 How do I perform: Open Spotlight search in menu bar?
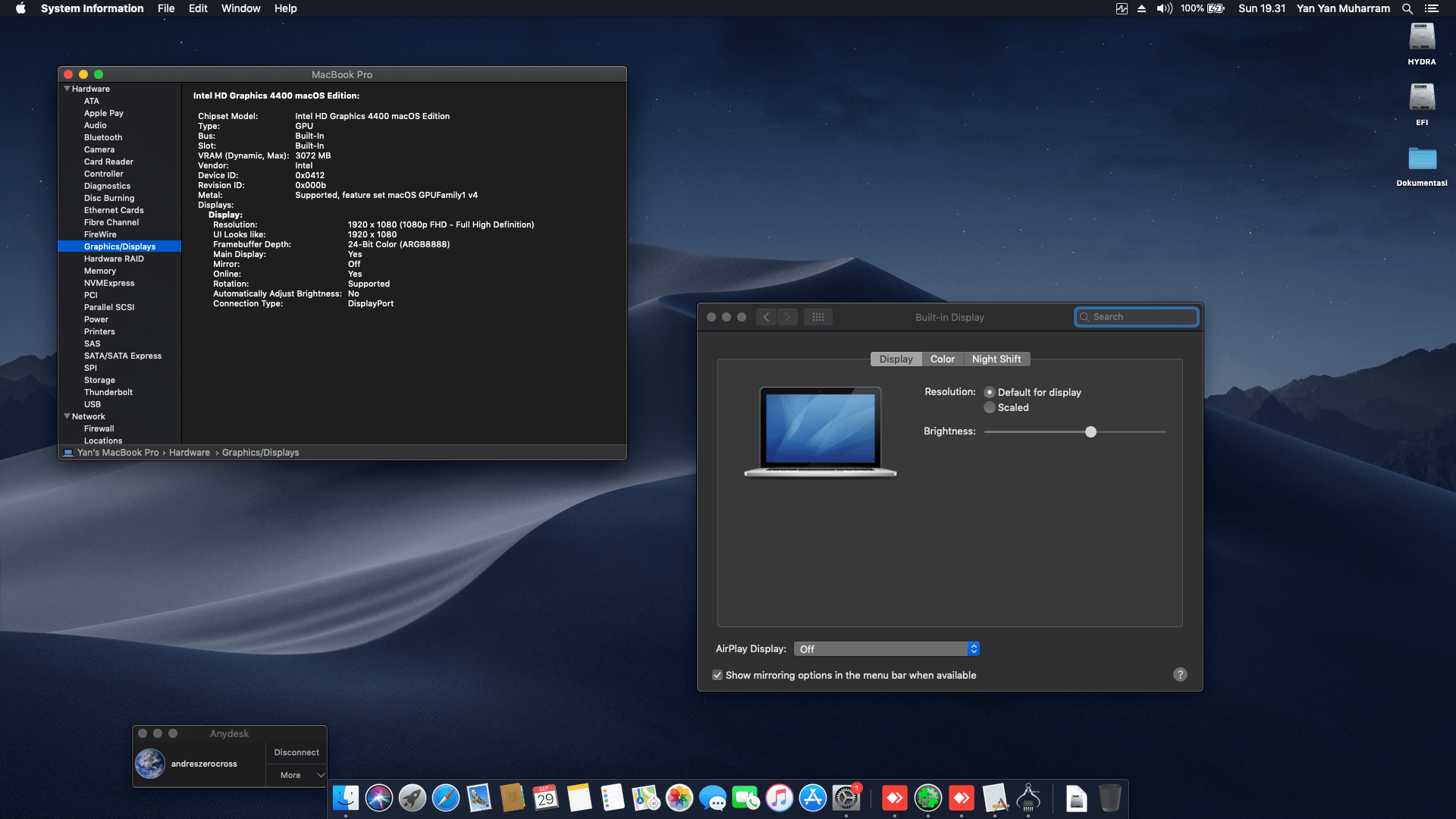tap(1407, 8)
